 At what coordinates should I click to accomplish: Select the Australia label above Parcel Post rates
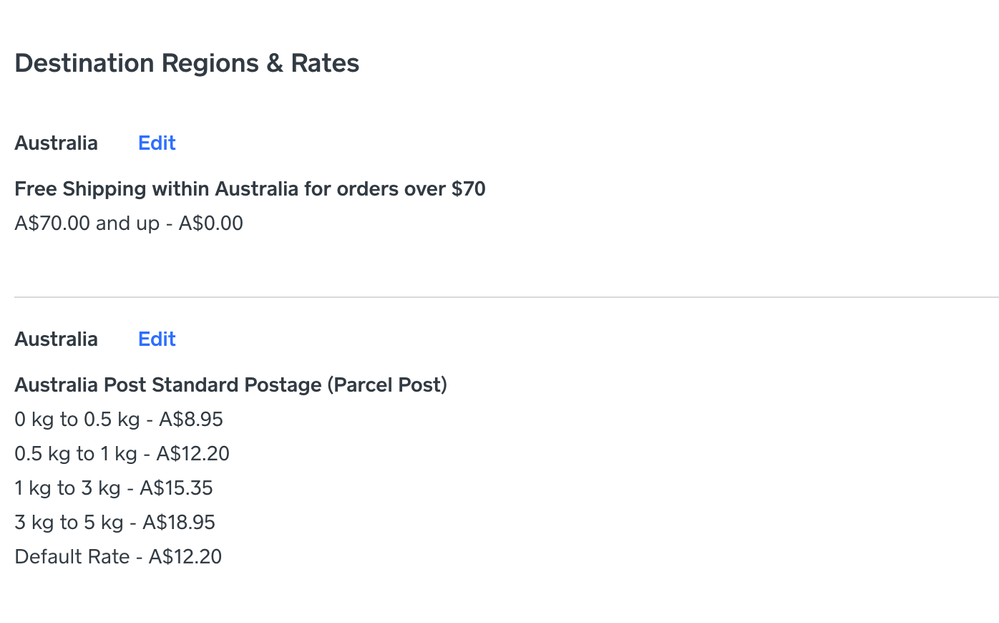pyautogui.click(x=56, y=339)
